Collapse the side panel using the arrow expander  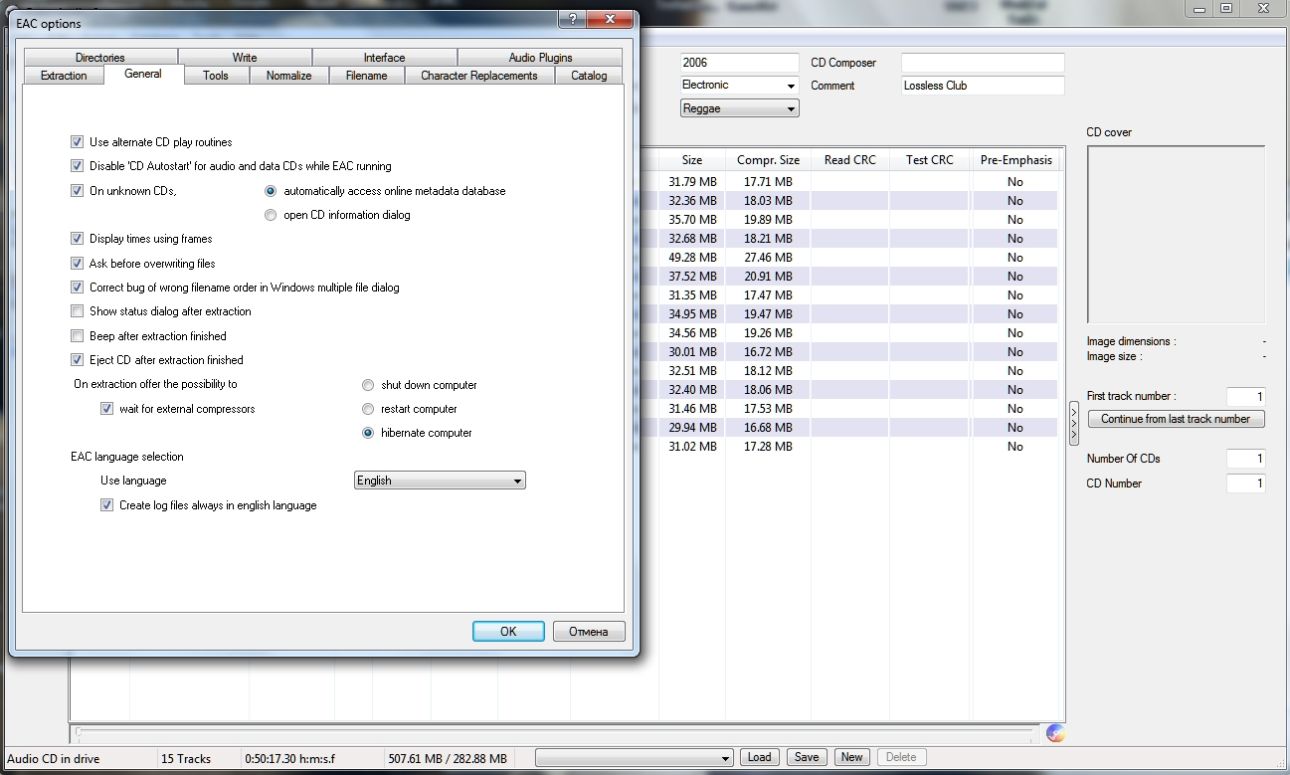click(x=1074, y=423)
